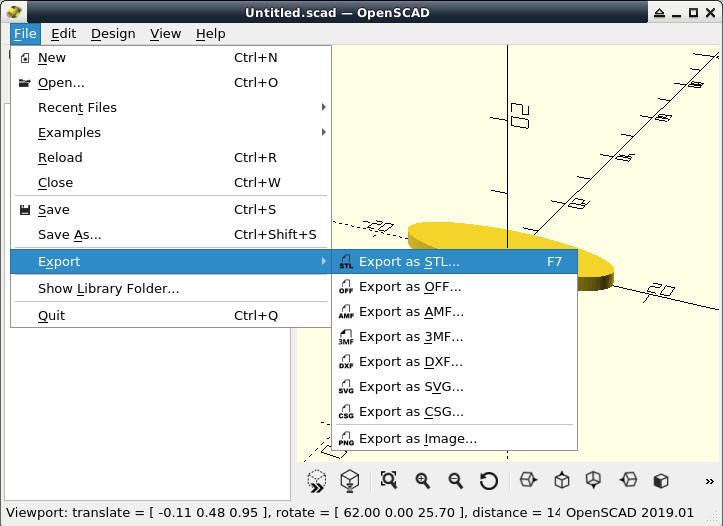Close the open File menu via File

(x=25, y=34)
